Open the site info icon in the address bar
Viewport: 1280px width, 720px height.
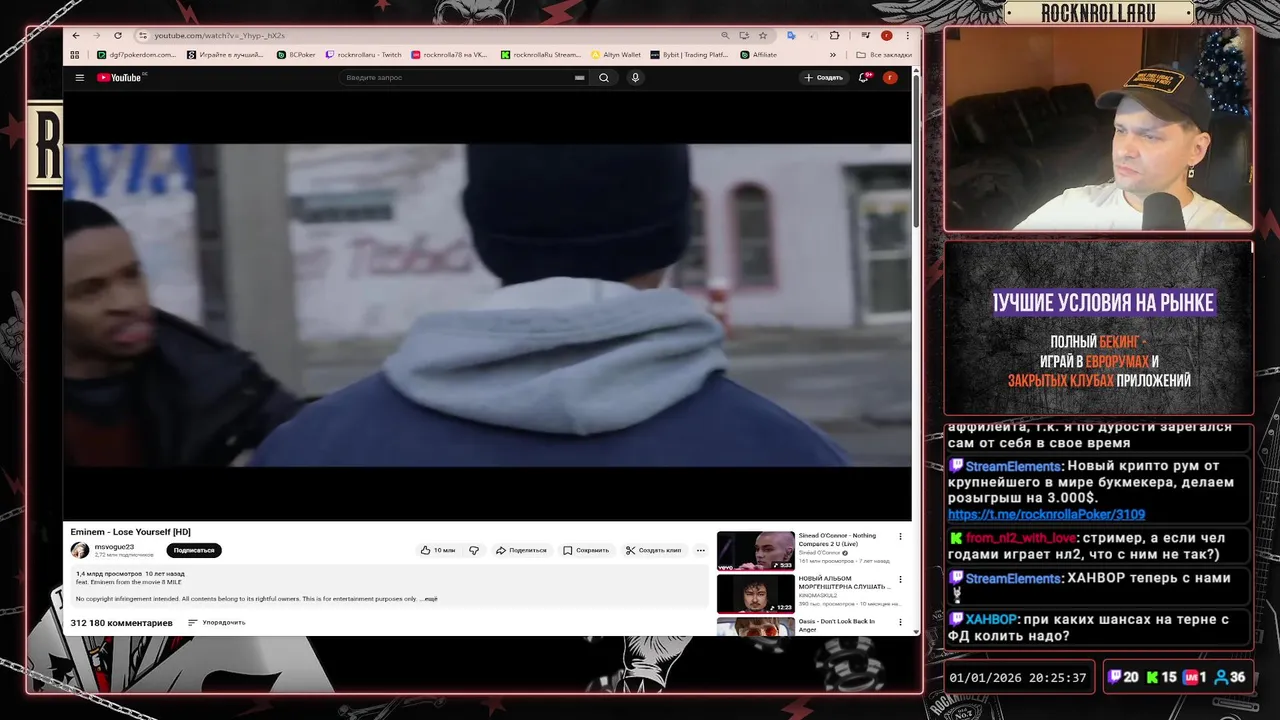point(143,35)
